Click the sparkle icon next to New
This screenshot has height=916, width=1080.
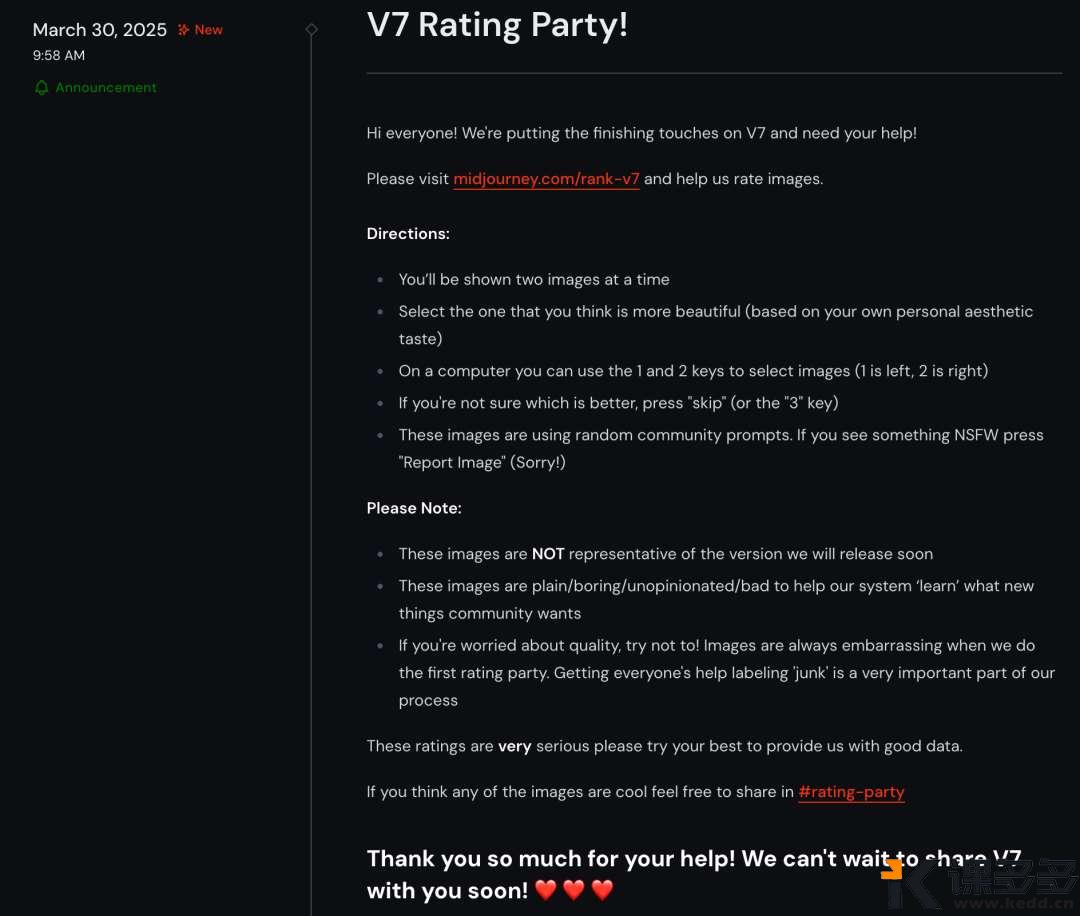coord(183,30)
